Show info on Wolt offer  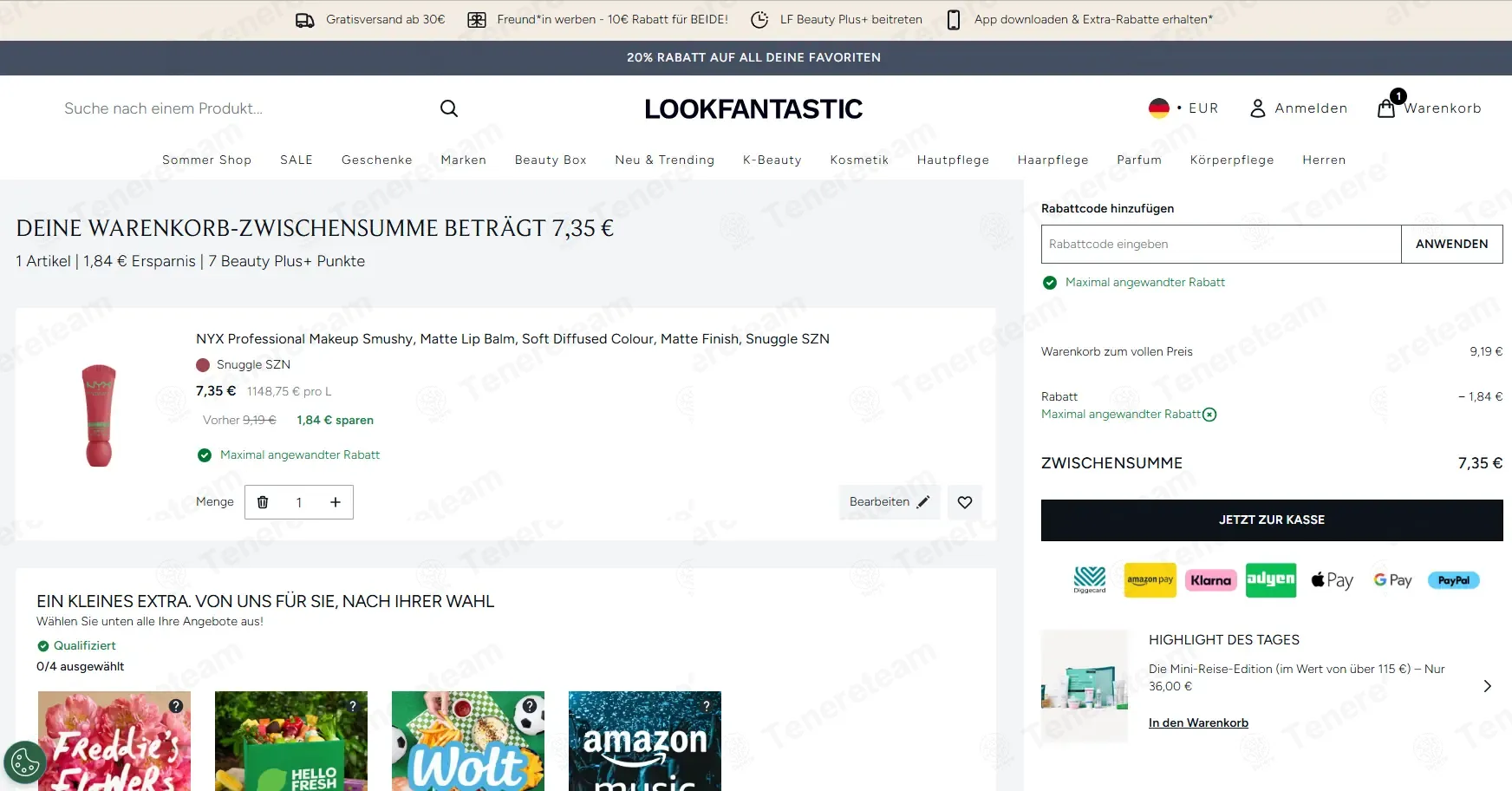530,706
